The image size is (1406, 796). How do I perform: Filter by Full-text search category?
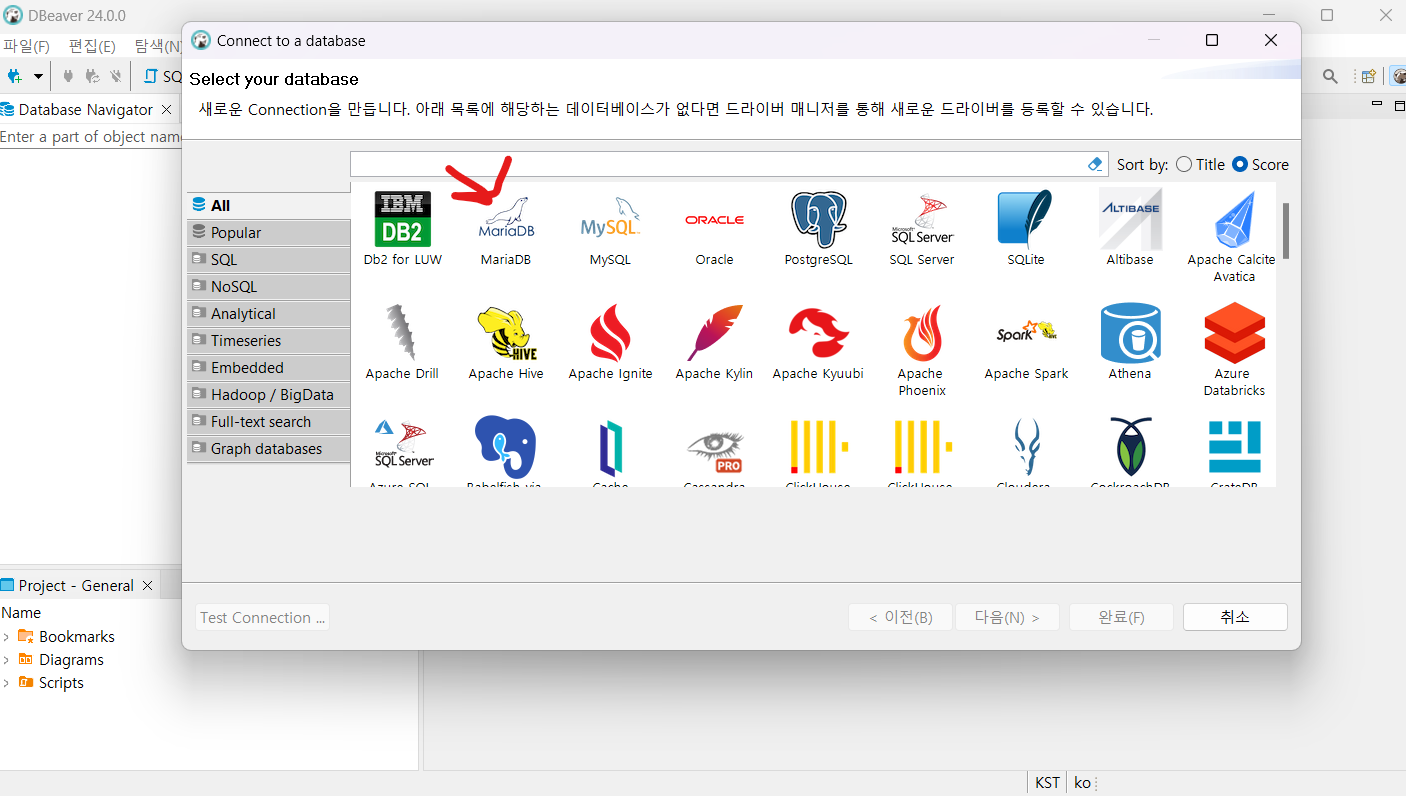tap(268, 421)
